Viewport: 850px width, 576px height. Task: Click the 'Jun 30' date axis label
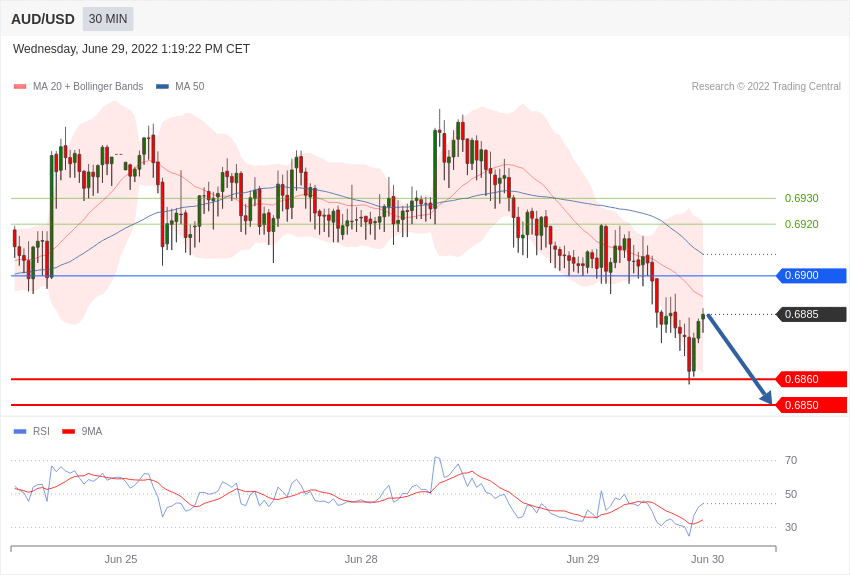click(x=707, y=559)
